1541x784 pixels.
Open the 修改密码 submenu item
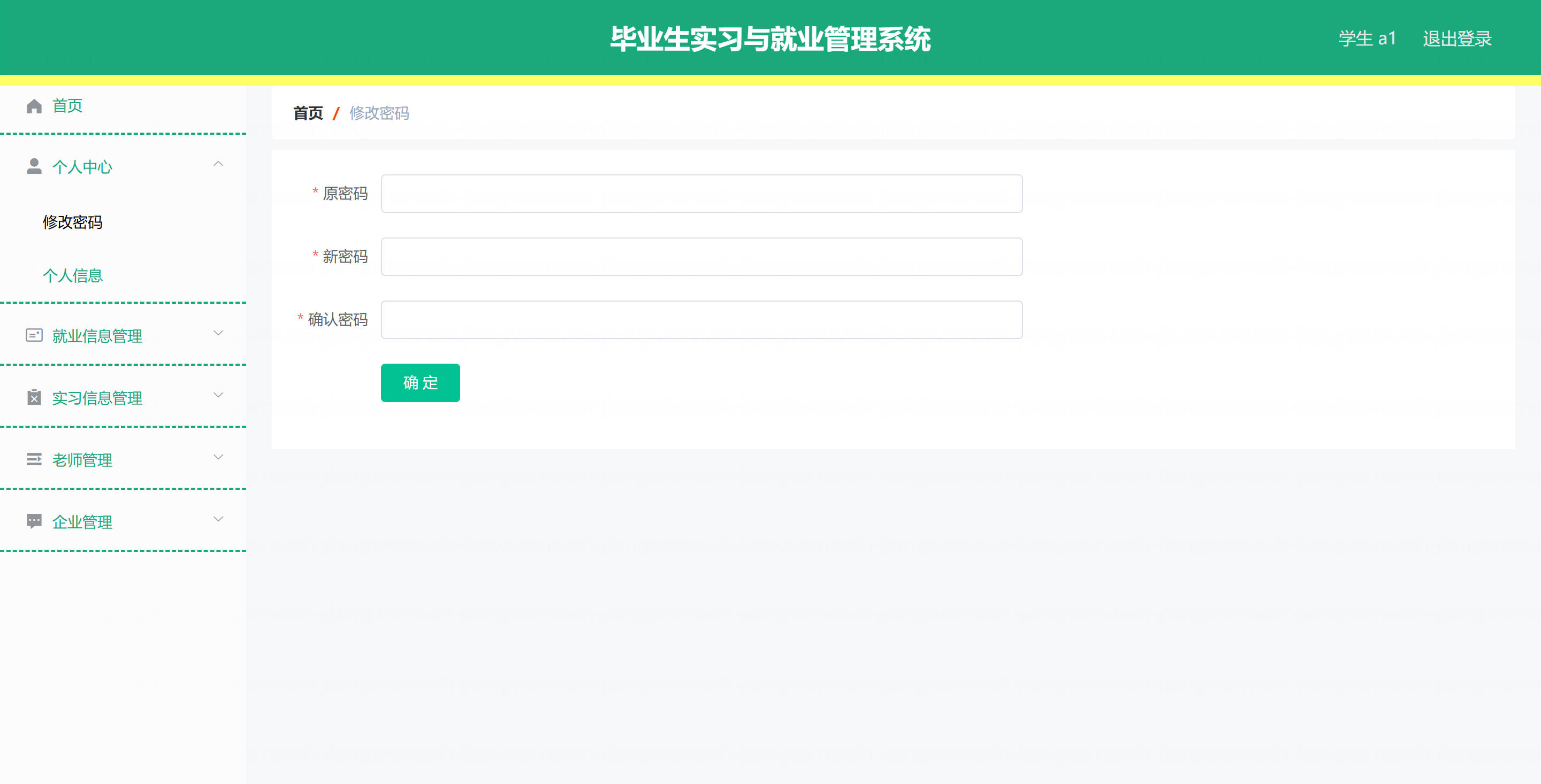(72, 222)
